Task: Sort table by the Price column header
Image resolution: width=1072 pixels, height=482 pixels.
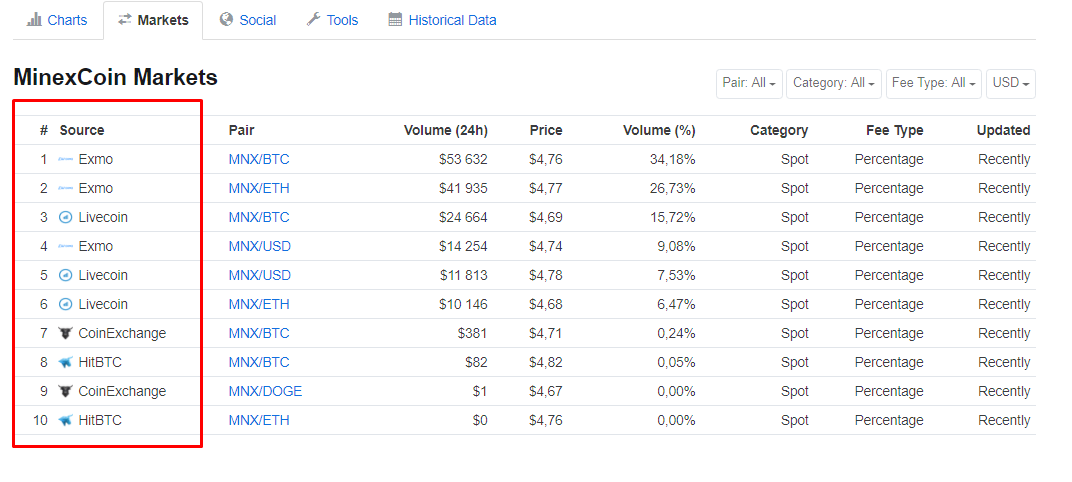Action: (x=546, y=130)
